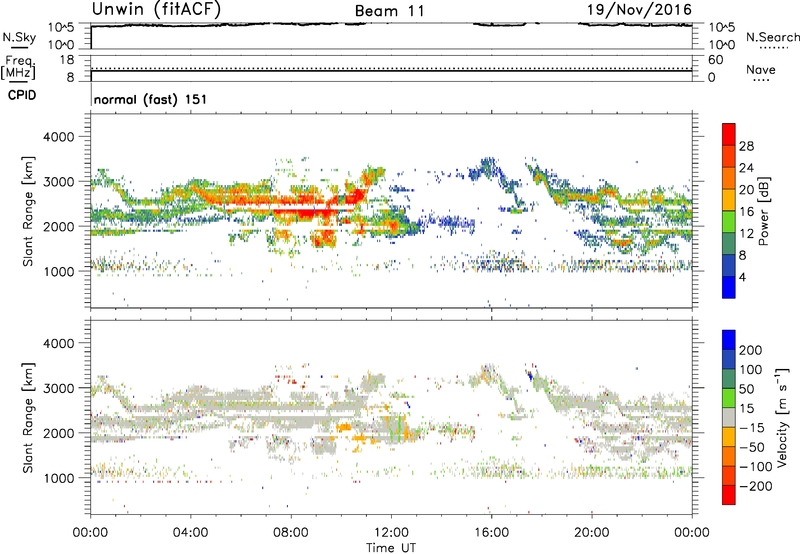The image size is (800, 554).
Task: Click the leftmost 00:00 time tick label
Action: (90, 533)
